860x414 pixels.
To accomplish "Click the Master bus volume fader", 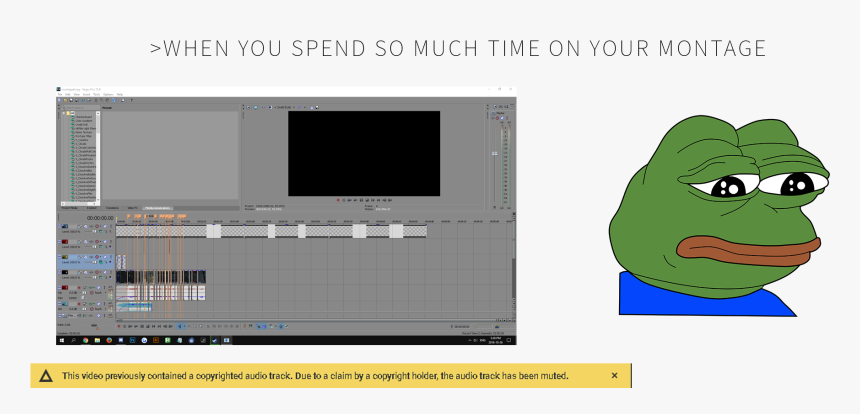I will (494, 154).
